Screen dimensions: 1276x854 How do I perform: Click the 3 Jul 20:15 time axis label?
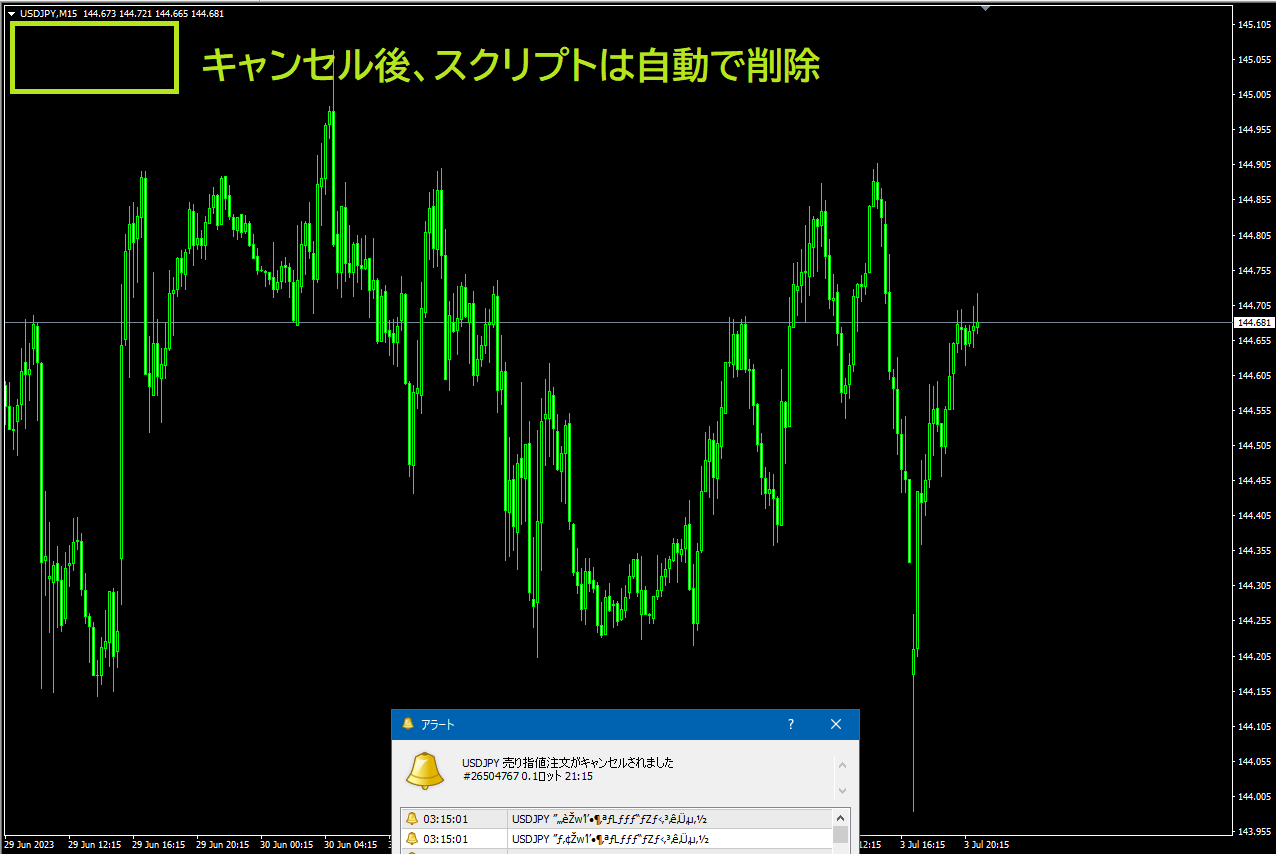[x=988, y=843]
